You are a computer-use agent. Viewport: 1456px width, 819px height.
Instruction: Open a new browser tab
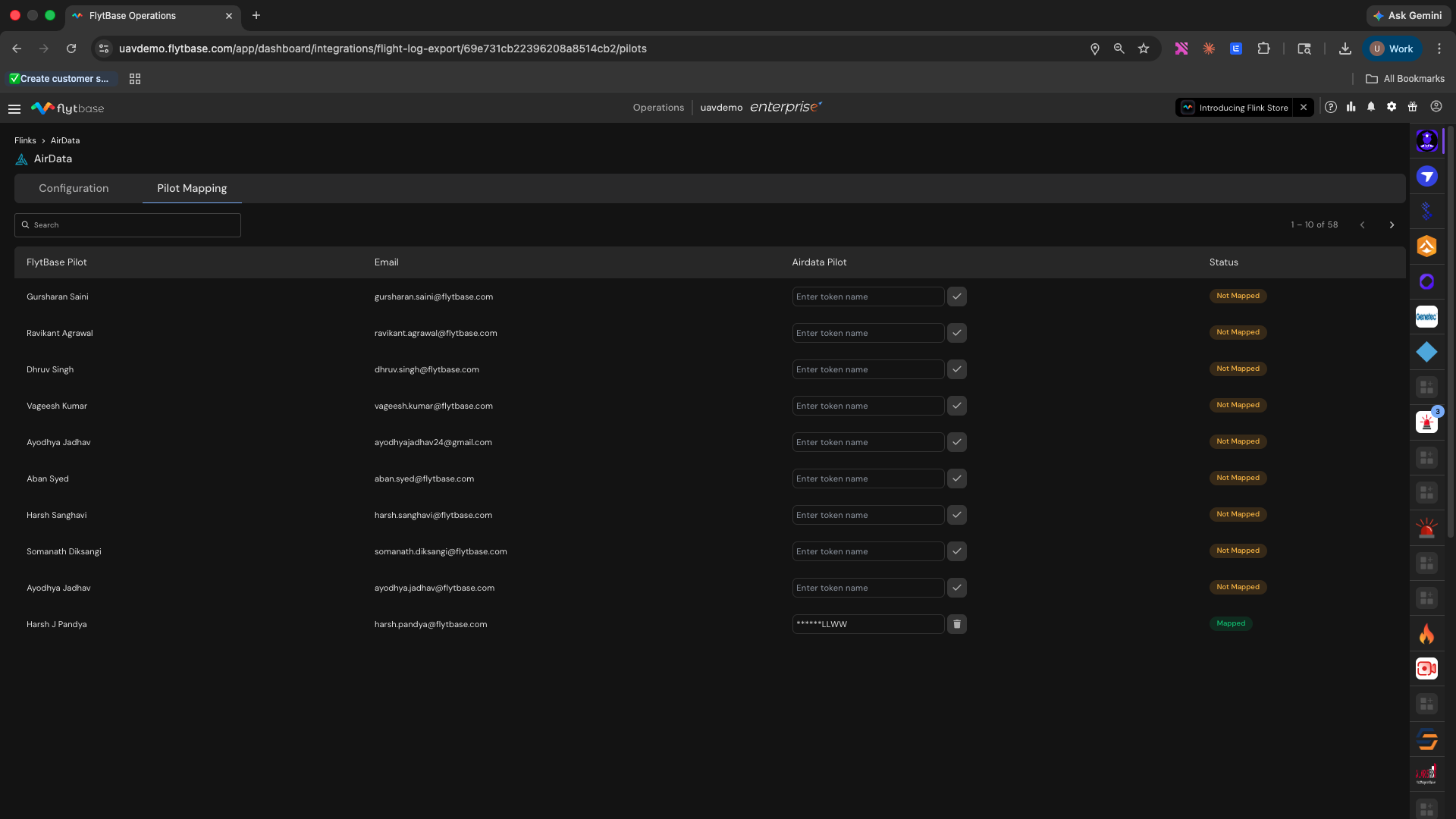256,16
